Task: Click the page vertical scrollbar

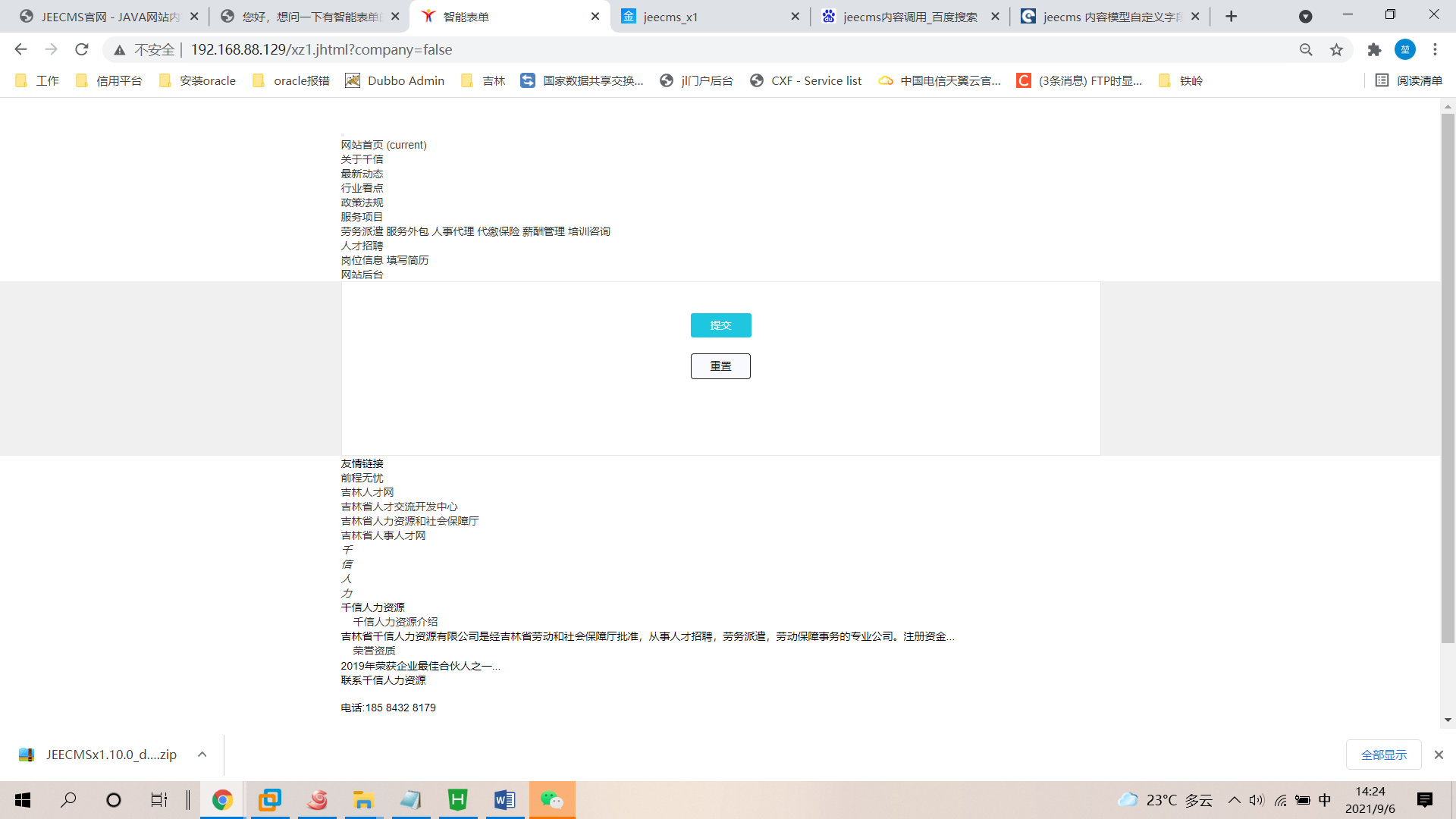Action: [x=1448, y=379]
